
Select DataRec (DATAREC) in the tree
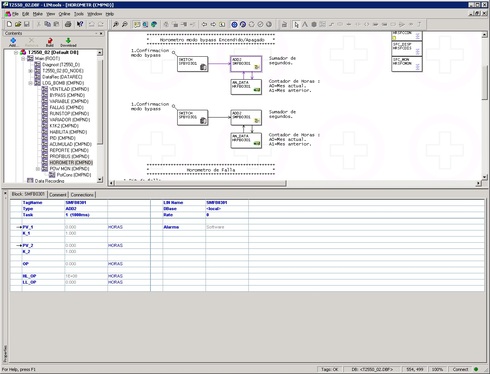tap(62, 77)
